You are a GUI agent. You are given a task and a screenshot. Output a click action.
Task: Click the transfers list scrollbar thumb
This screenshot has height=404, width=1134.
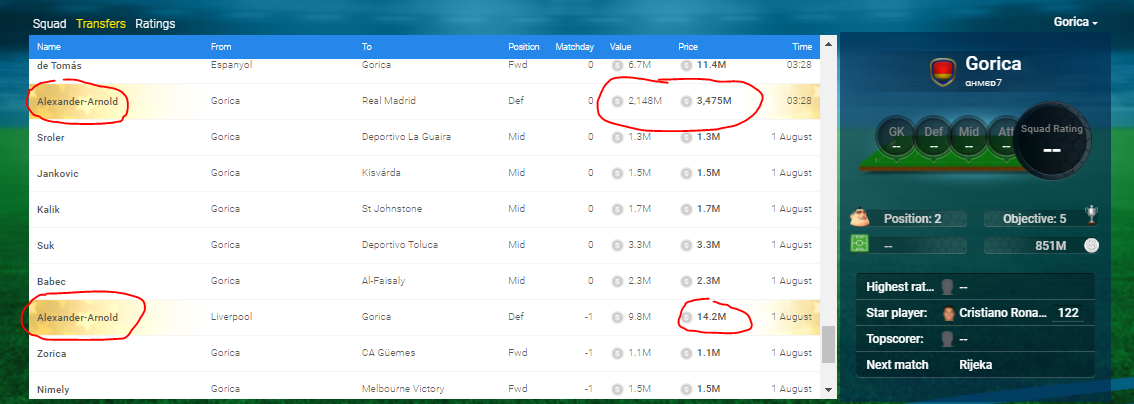click(828, 345)
